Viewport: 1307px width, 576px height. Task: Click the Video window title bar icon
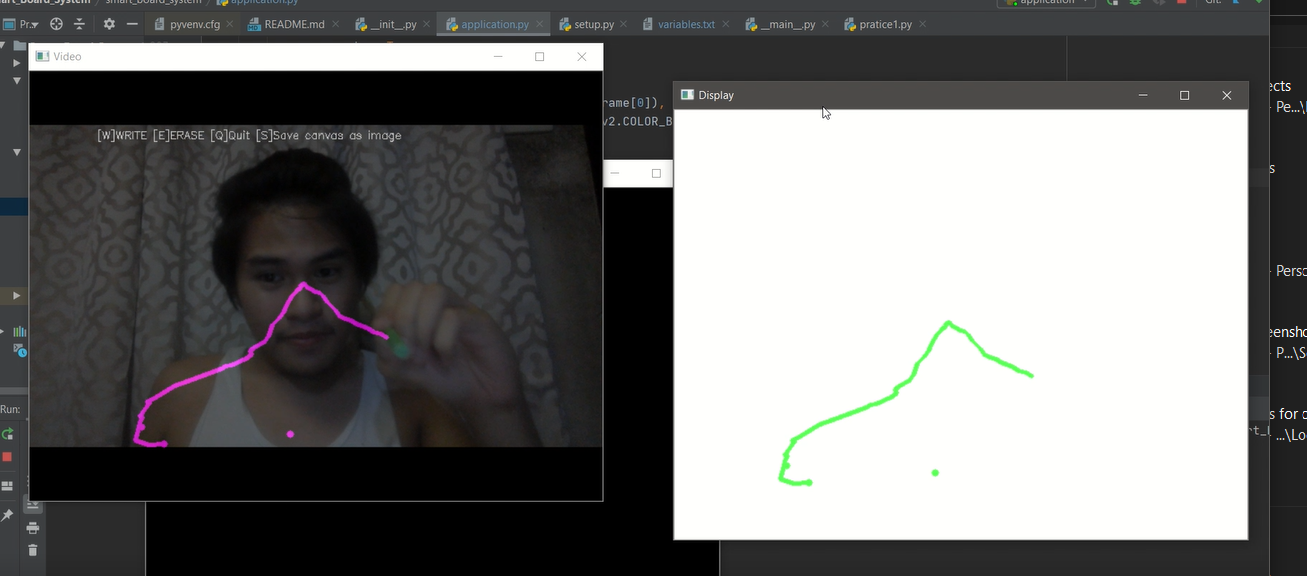click(42, 57)
